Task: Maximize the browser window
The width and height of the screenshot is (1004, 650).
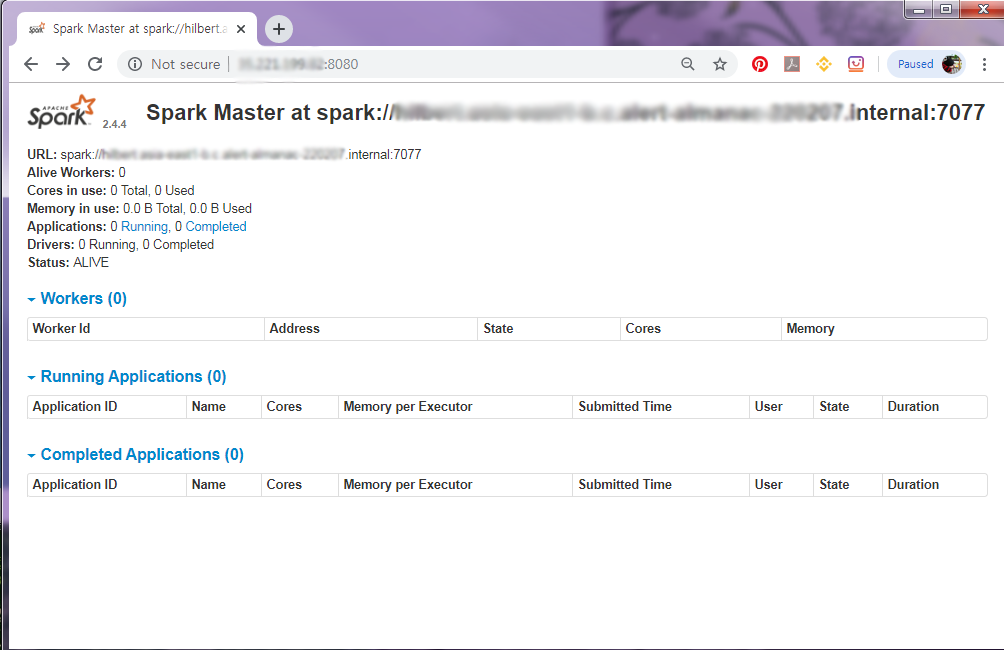Action: [946, 9]
